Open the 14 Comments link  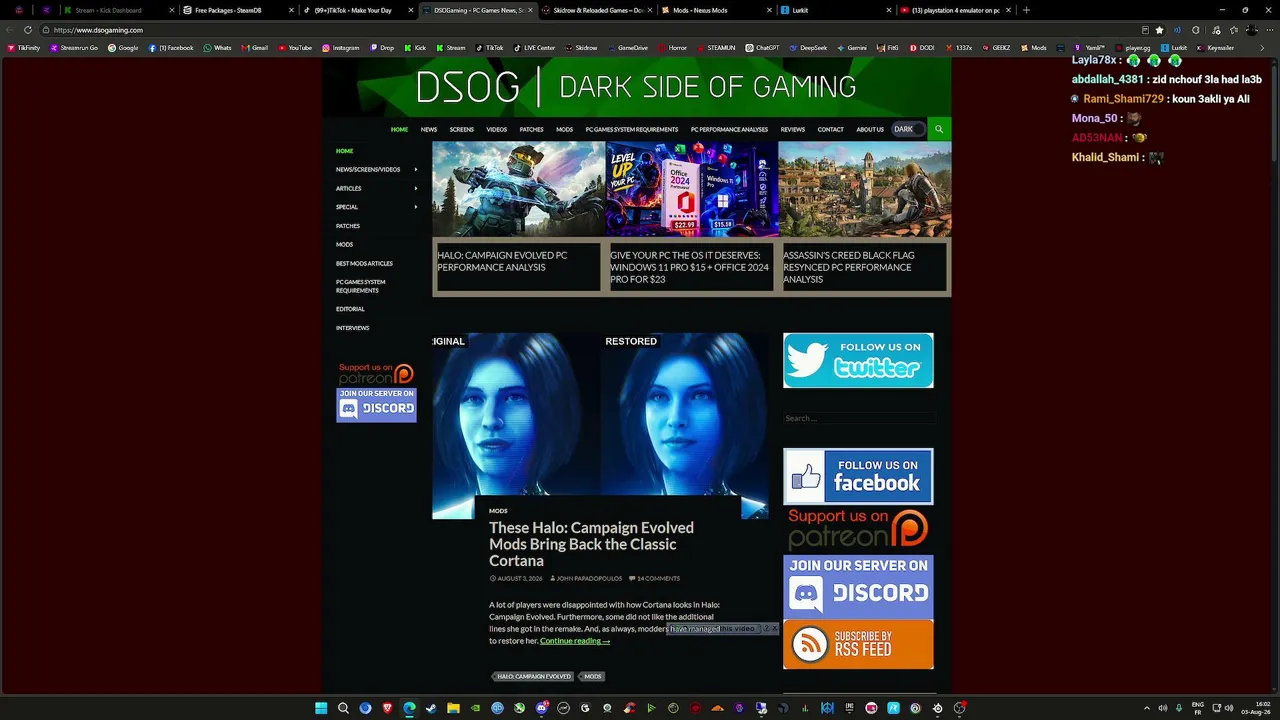[x=655, y=578]
